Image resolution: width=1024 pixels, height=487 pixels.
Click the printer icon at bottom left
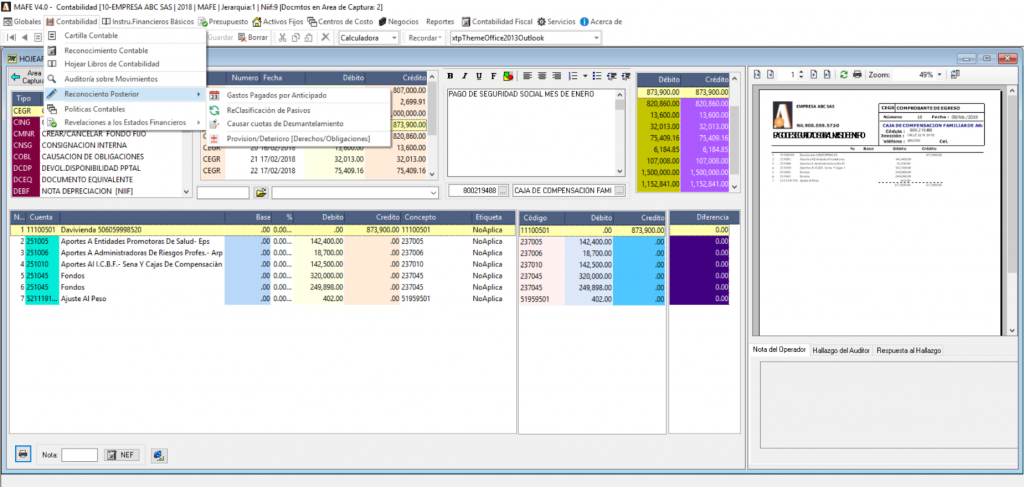click(23, 454)
